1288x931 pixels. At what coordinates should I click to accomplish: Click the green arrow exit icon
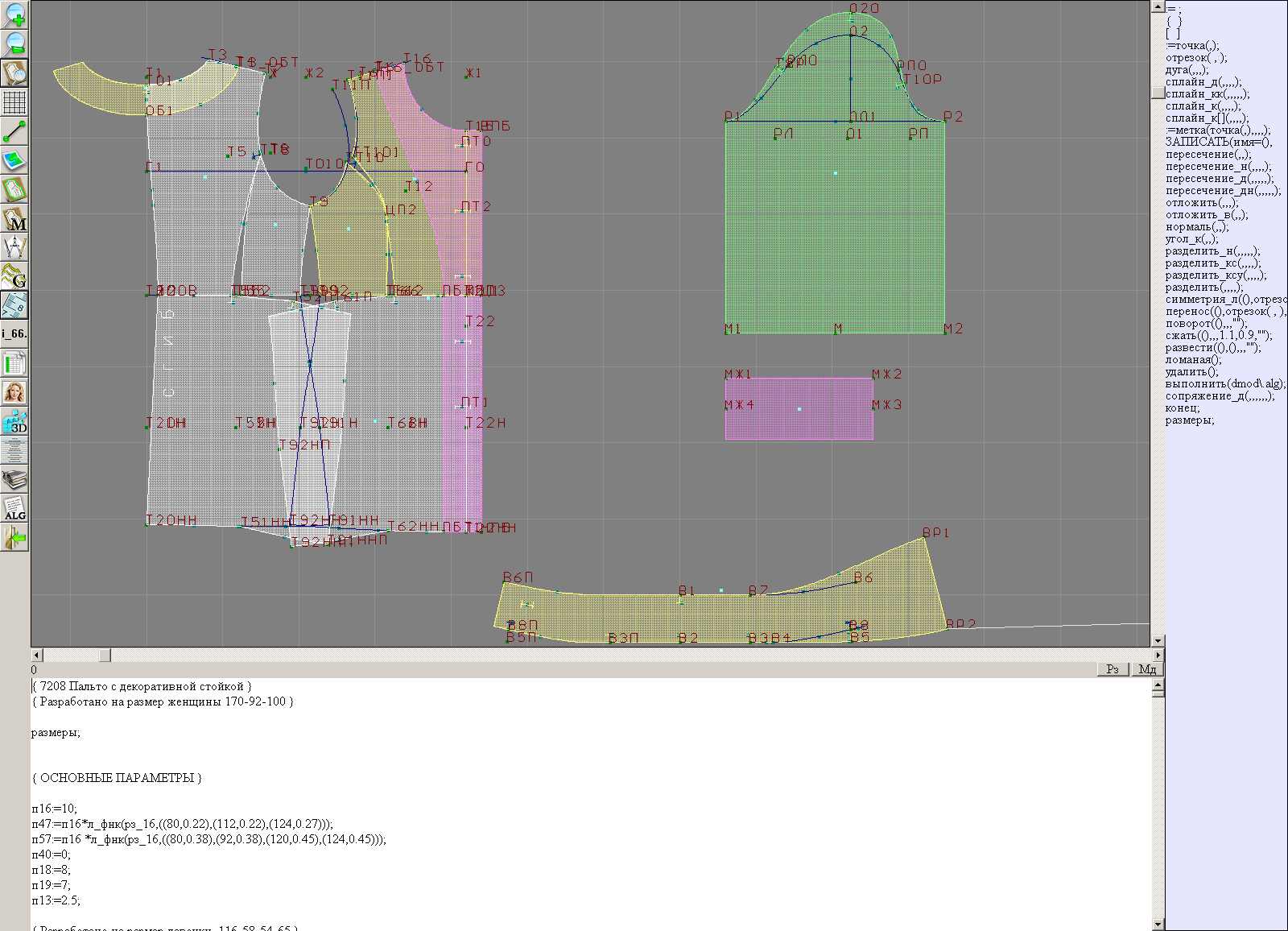[14, 538]
